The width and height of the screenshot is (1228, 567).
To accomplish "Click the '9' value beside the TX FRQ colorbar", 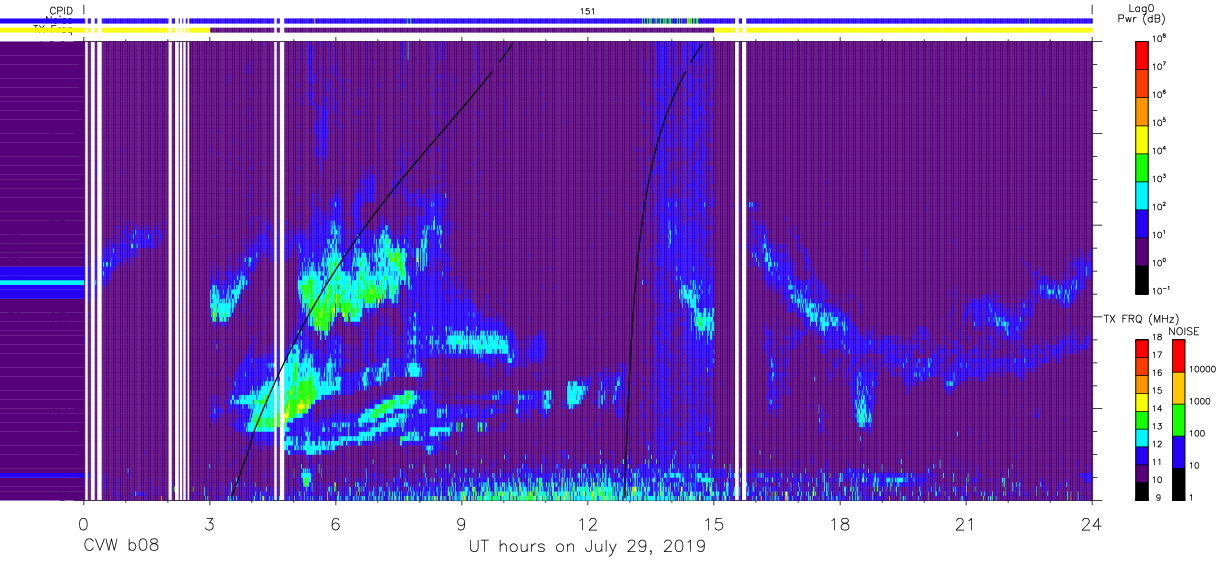I will point(1158,498).
